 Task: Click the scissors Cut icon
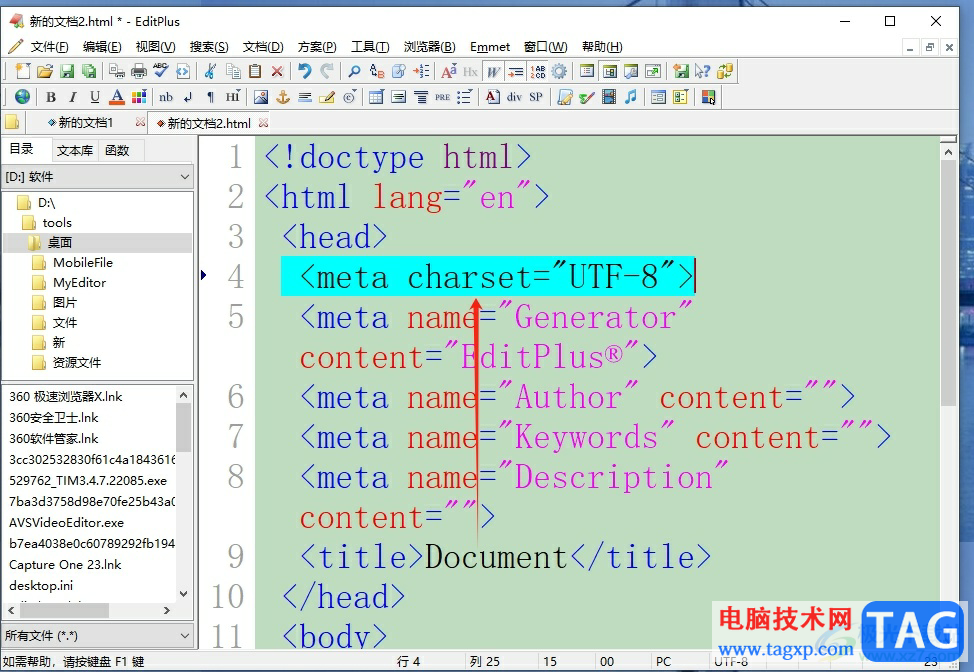(x=210, y=71)
